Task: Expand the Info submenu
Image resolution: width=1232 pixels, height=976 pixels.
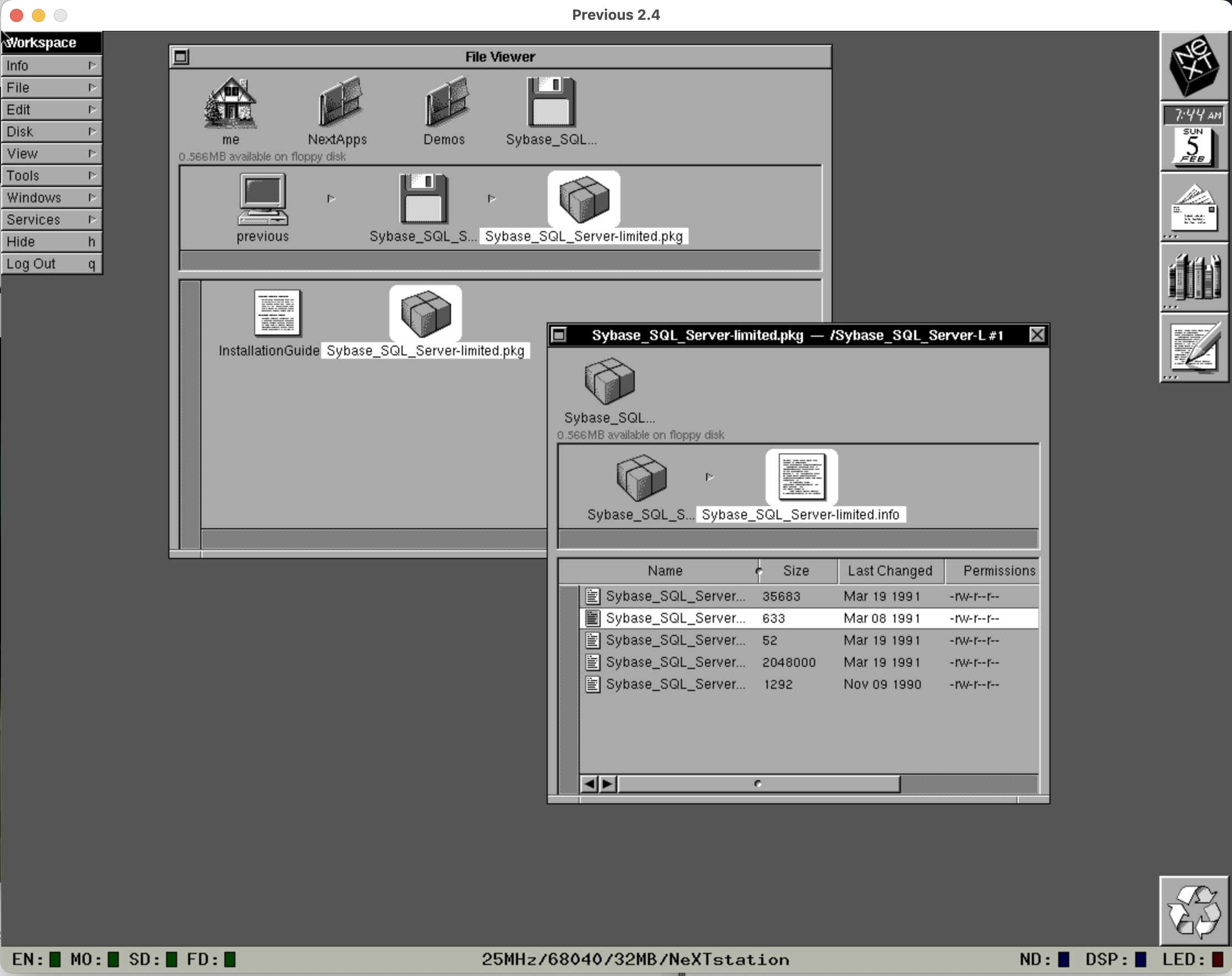Action: [x=51, y=65]
